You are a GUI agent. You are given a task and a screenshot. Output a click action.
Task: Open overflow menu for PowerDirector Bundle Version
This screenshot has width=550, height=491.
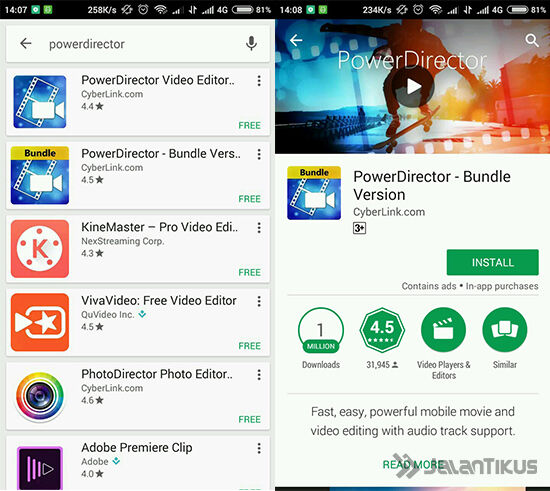tap(259, 154)
